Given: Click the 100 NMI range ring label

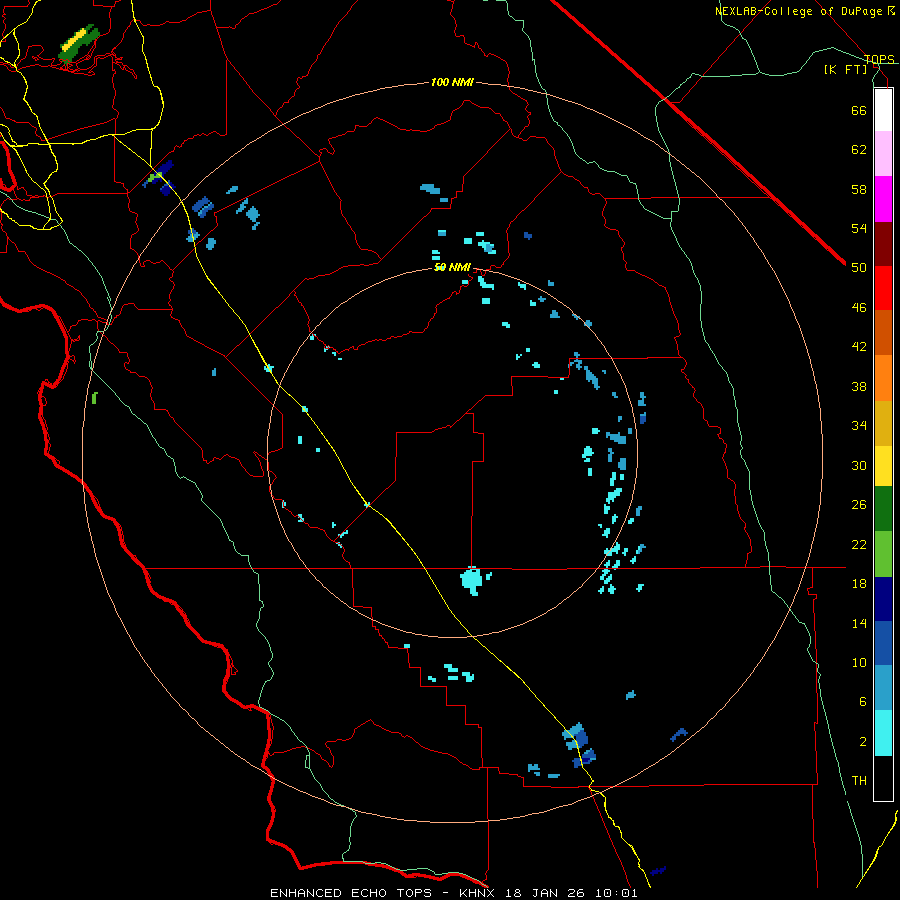Looking at the screenshot, I should point(452,83).
